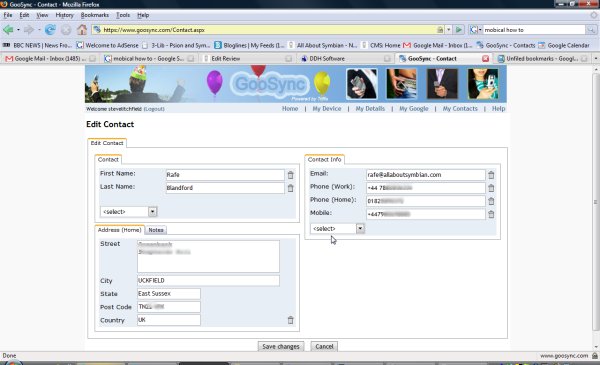
Task: Delete the home address using trash icon
Action: 290,320
